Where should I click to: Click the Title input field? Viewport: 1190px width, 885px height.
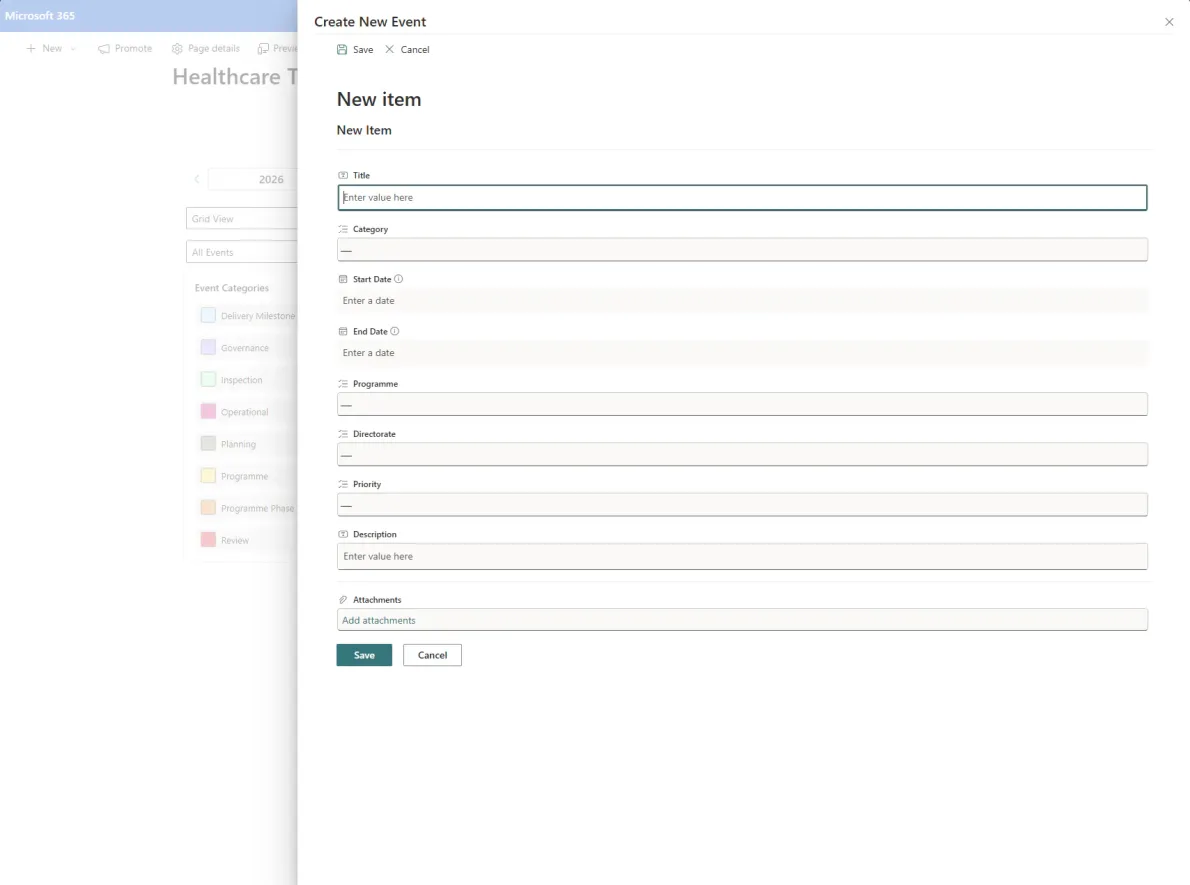[742, 197]
